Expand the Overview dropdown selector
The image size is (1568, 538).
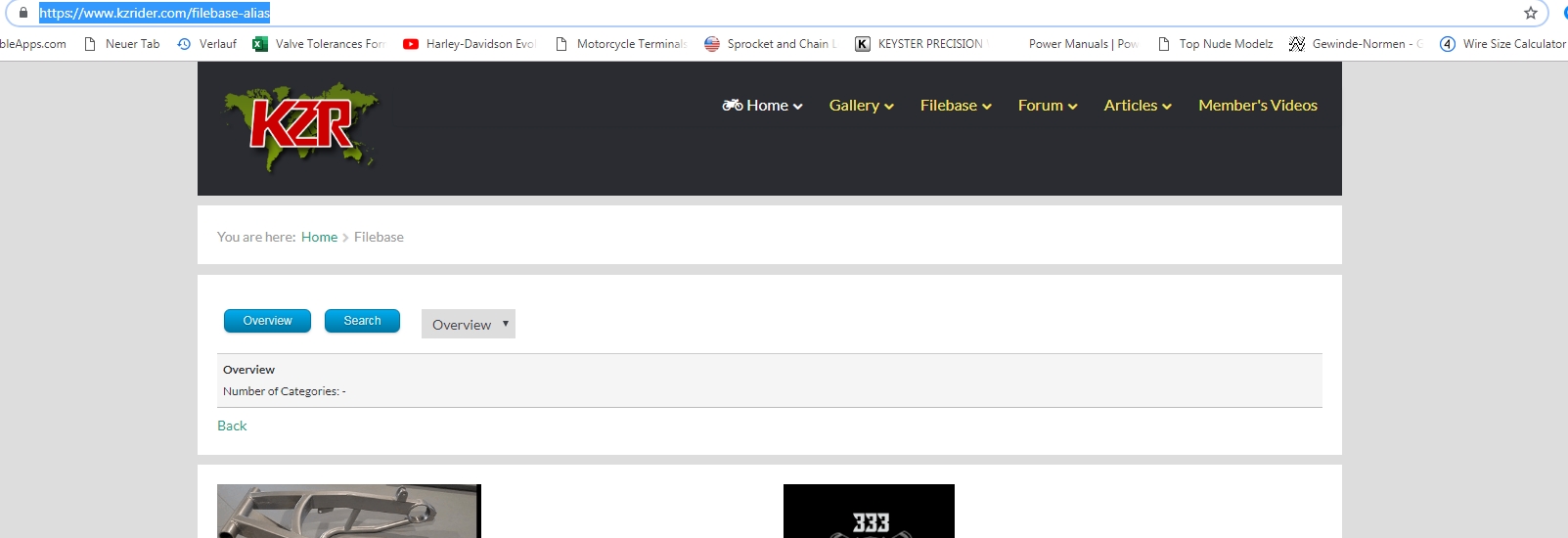click(469, 325)
